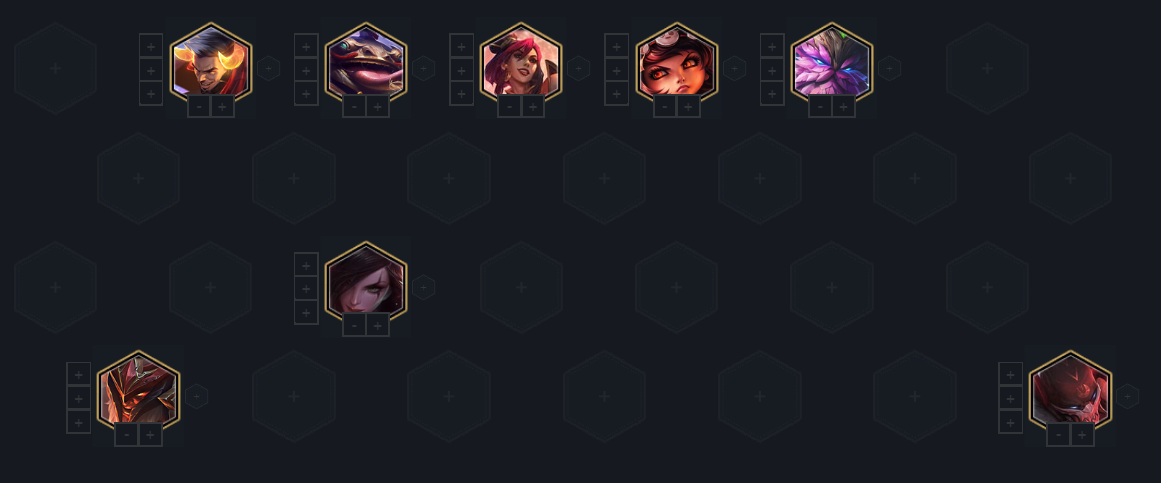Click plus stepper under Miss Fortune portrait
Image resolution: width=1161 pixels, height=483 pixels.
tap(533, 107)
